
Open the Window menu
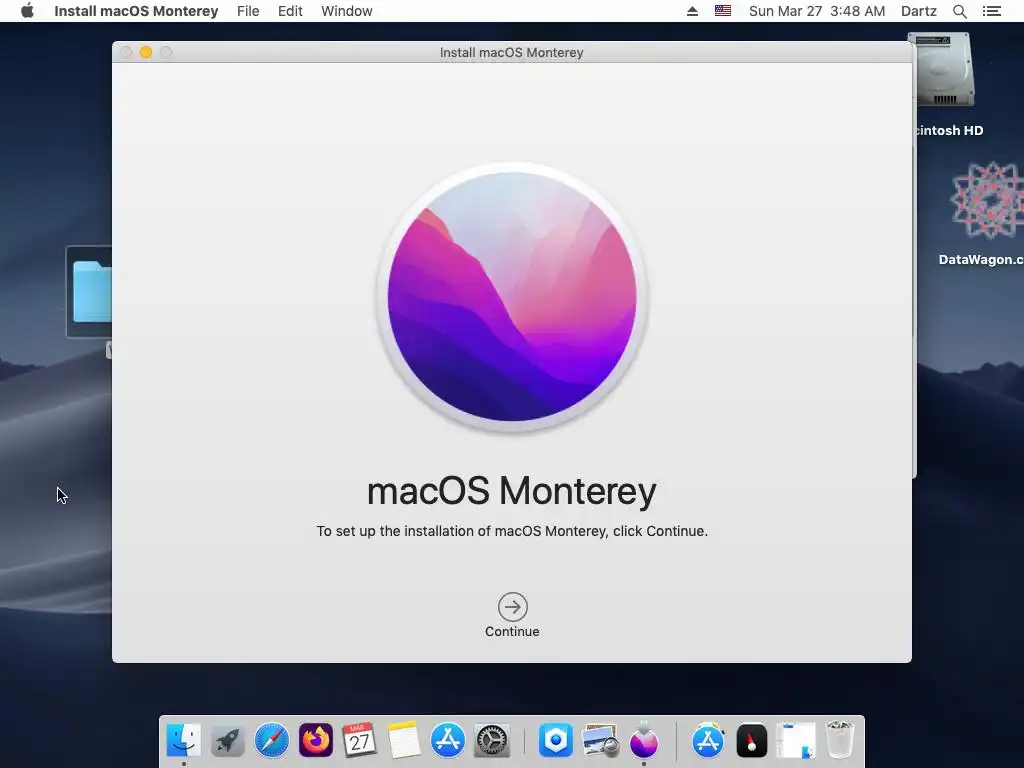point(347,11)
